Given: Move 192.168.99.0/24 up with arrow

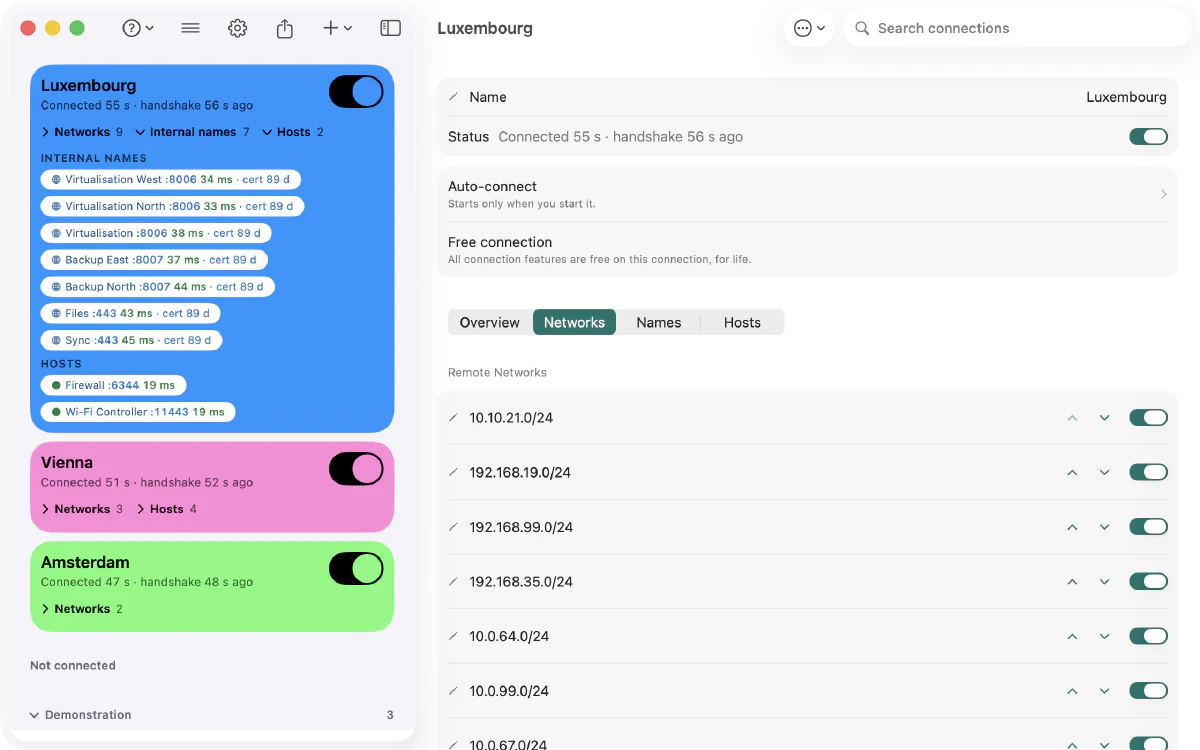Looking at the screenshot, I should coord(1072,527).
